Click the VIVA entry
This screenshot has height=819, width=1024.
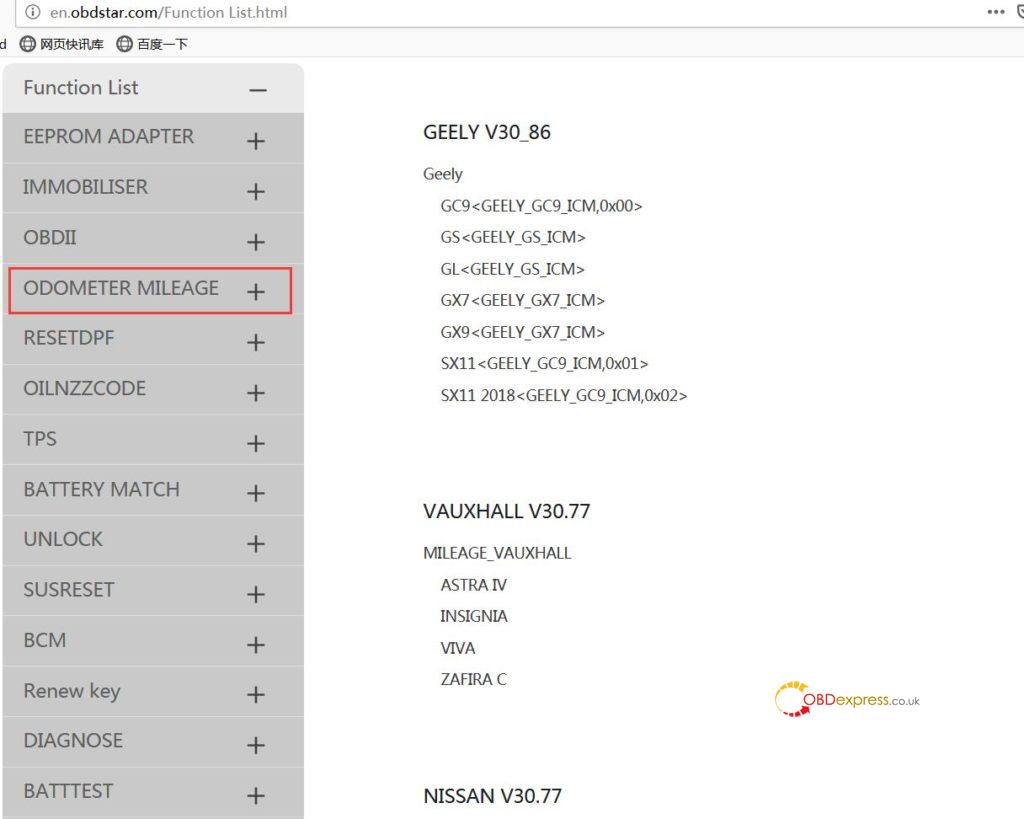click(458, 649)
